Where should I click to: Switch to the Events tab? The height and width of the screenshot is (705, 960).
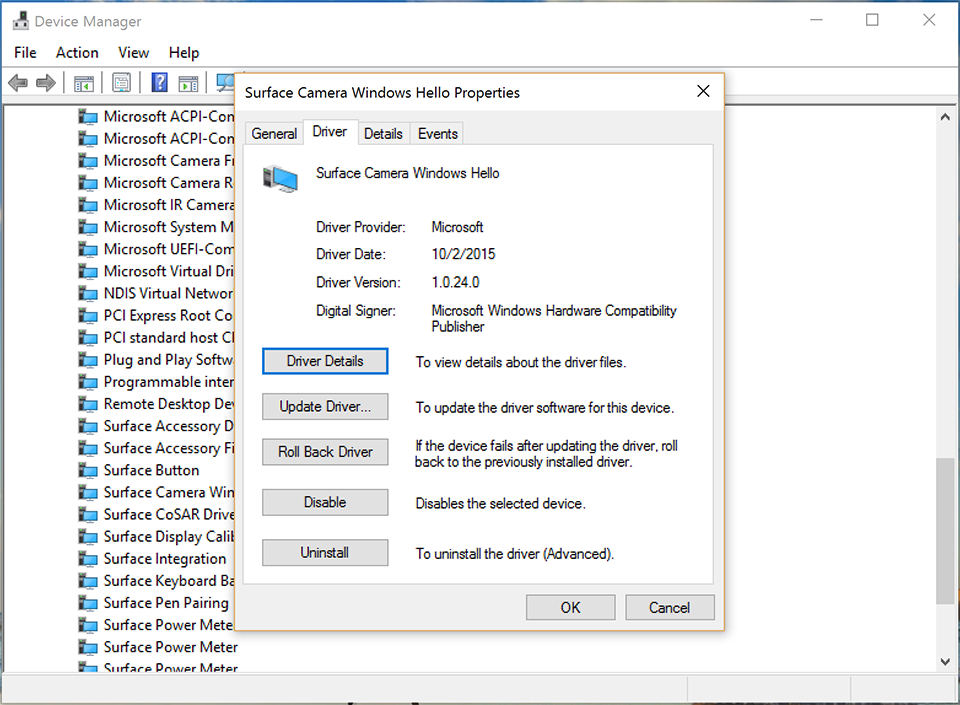[438, 133]
